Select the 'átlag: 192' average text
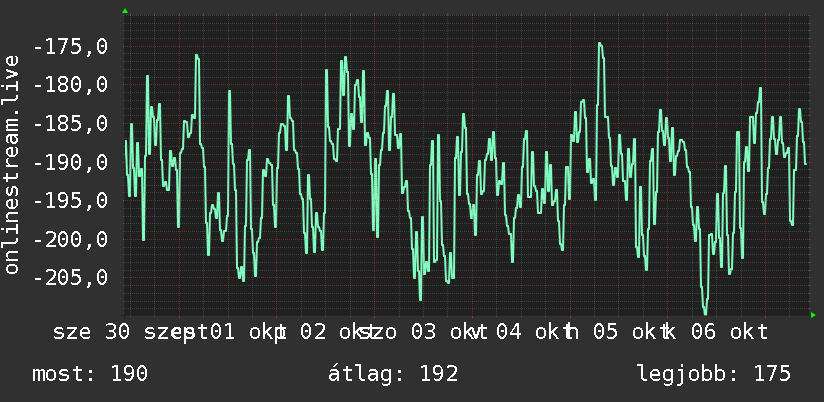824x402 pixels. point(393,374)
